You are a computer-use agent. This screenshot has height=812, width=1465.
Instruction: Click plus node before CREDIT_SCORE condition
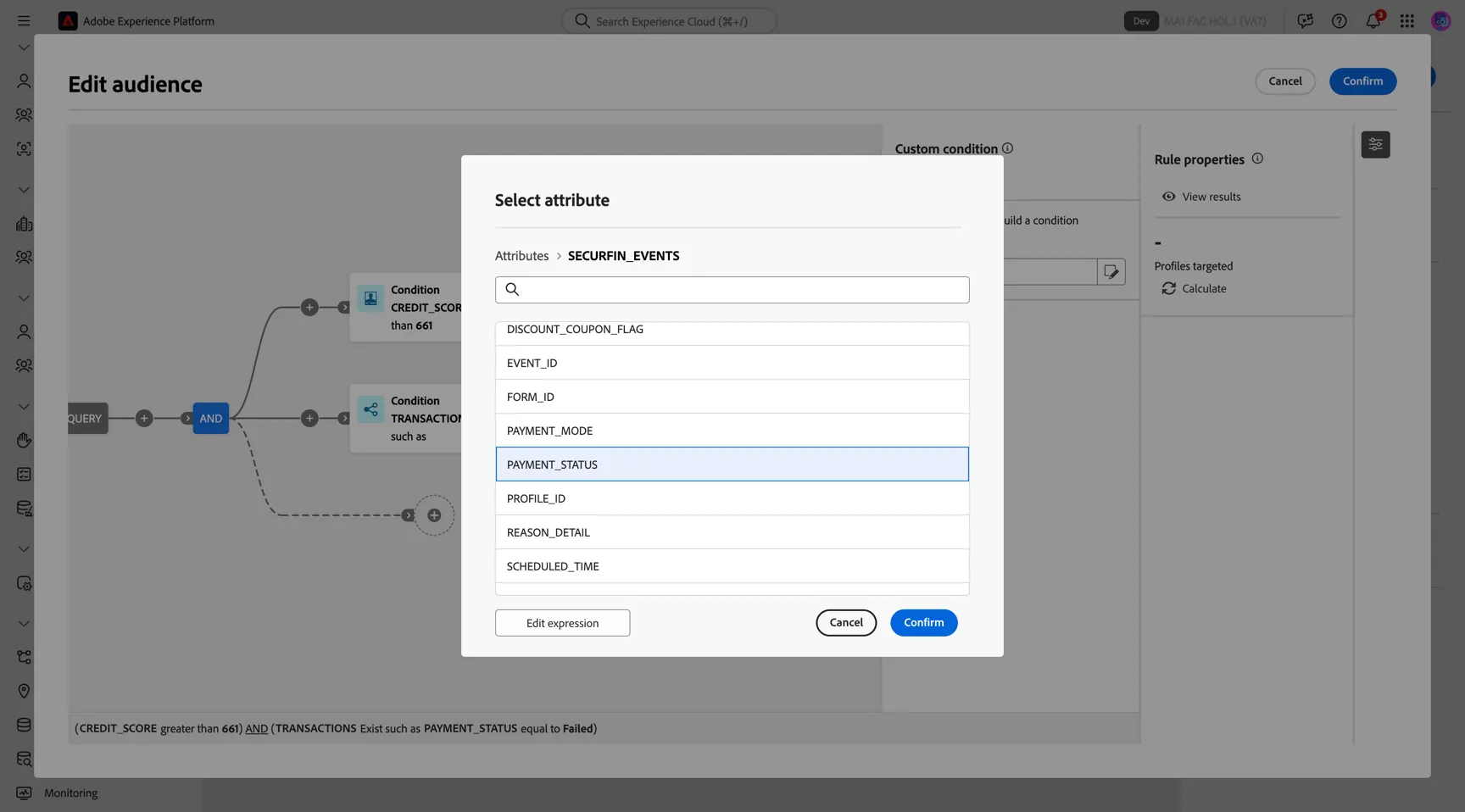pos(309,308)
